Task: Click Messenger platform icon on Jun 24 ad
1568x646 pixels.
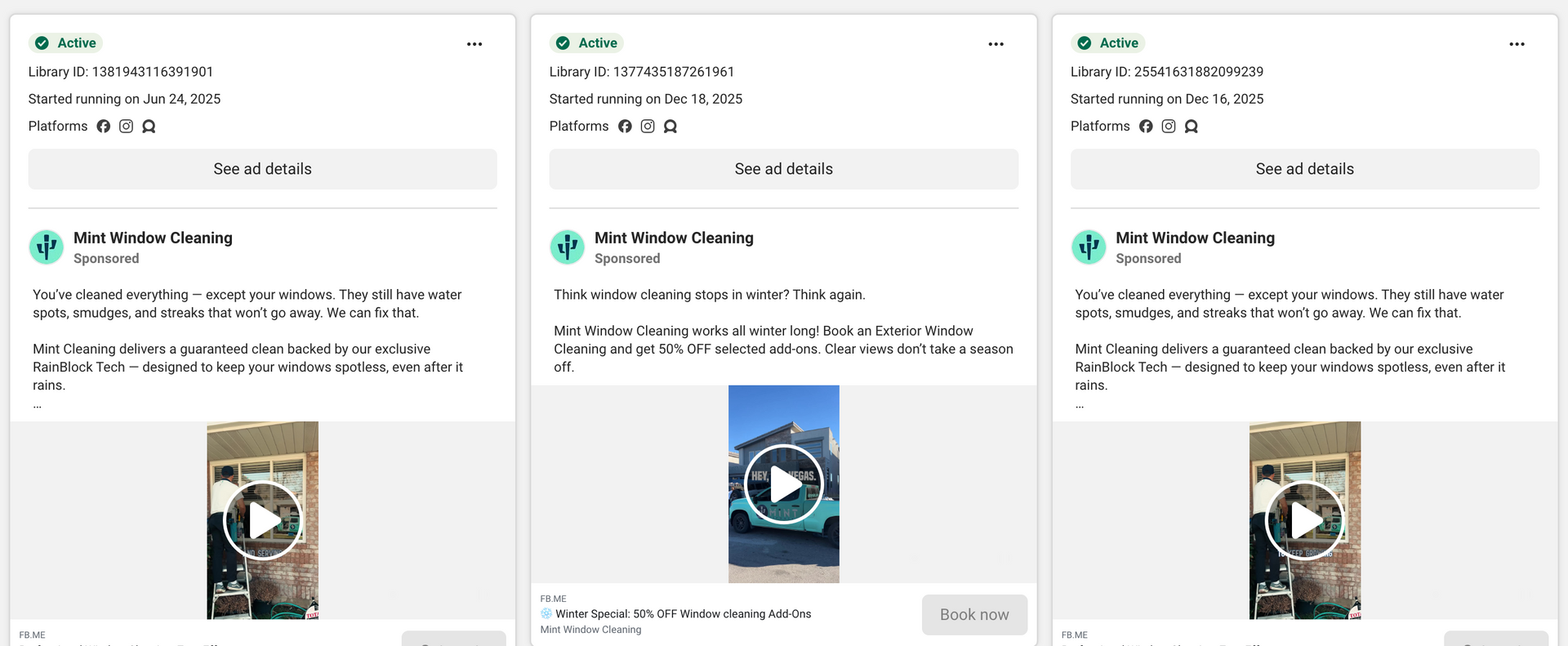Action: click(x=149, y=127)
